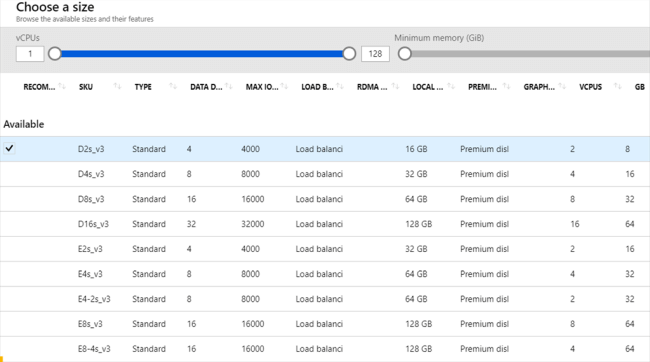The height and width of the screenshot is (362, 650).
Task: Click the SKU column header label
Action: coord(86,87)
